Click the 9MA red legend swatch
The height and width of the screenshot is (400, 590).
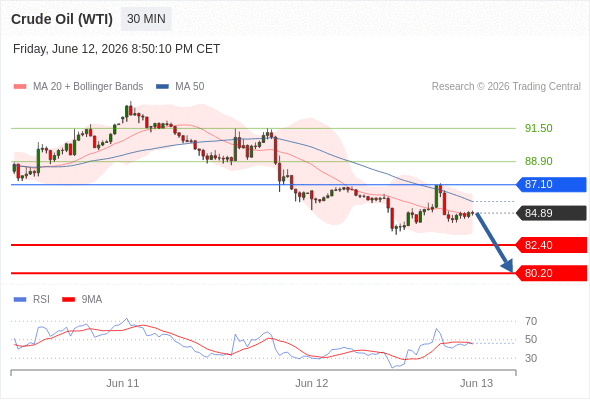[68, 300]
